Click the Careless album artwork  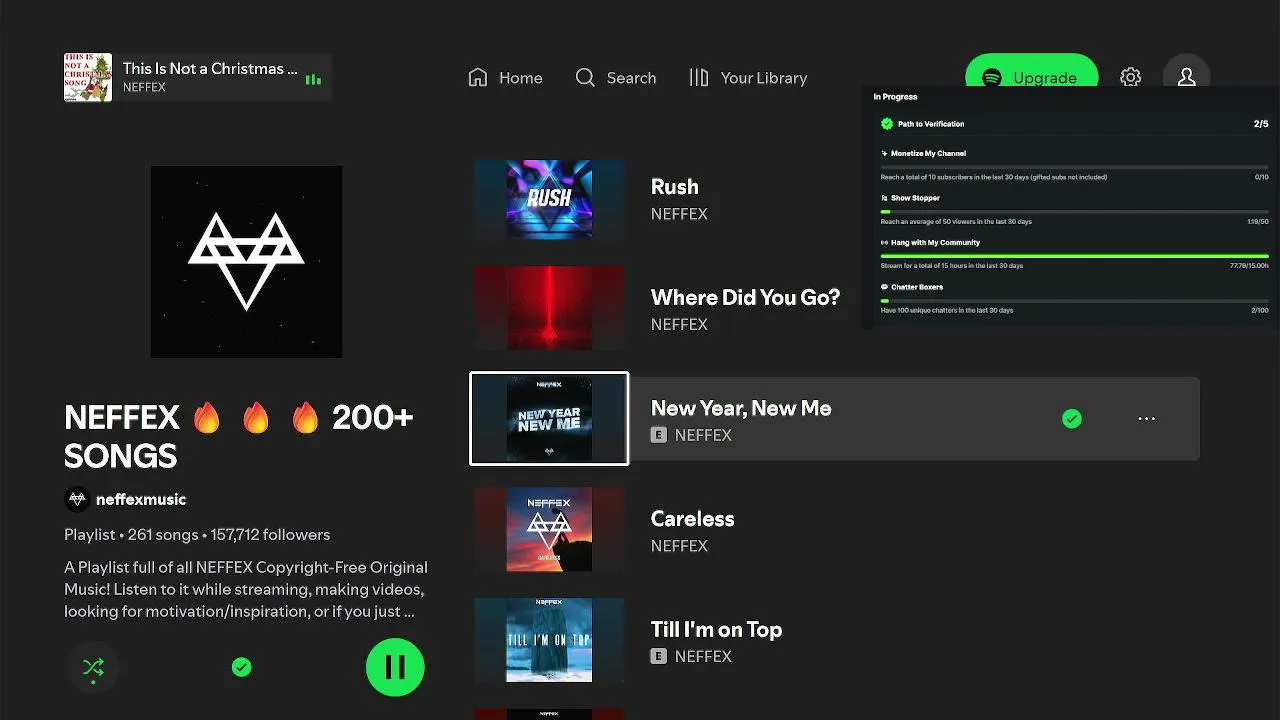click(549, 530)
